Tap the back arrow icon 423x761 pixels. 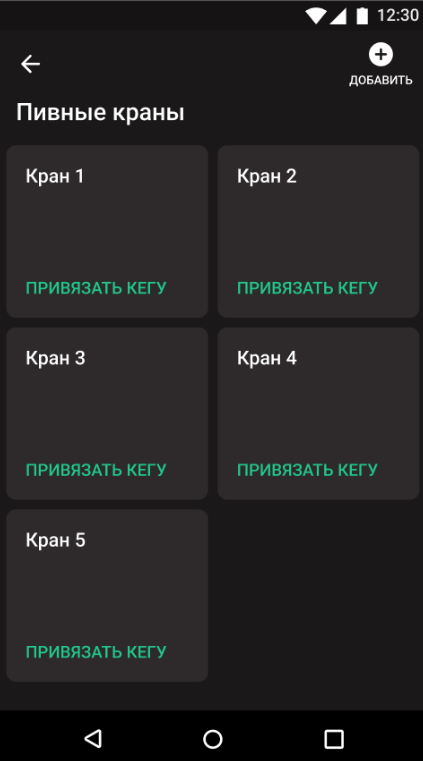point(30,64)
